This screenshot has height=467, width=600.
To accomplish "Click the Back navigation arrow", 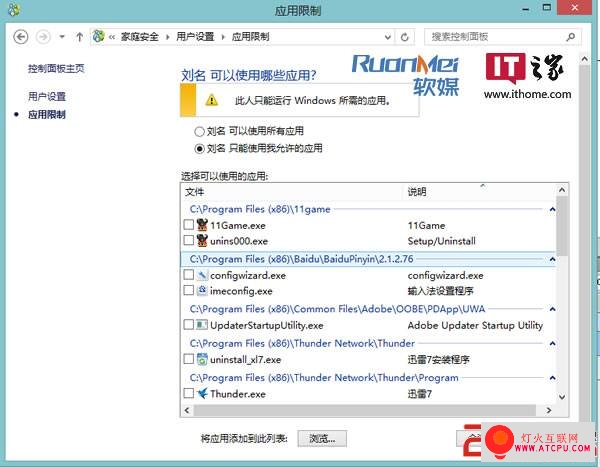I will tap(21, 37).
